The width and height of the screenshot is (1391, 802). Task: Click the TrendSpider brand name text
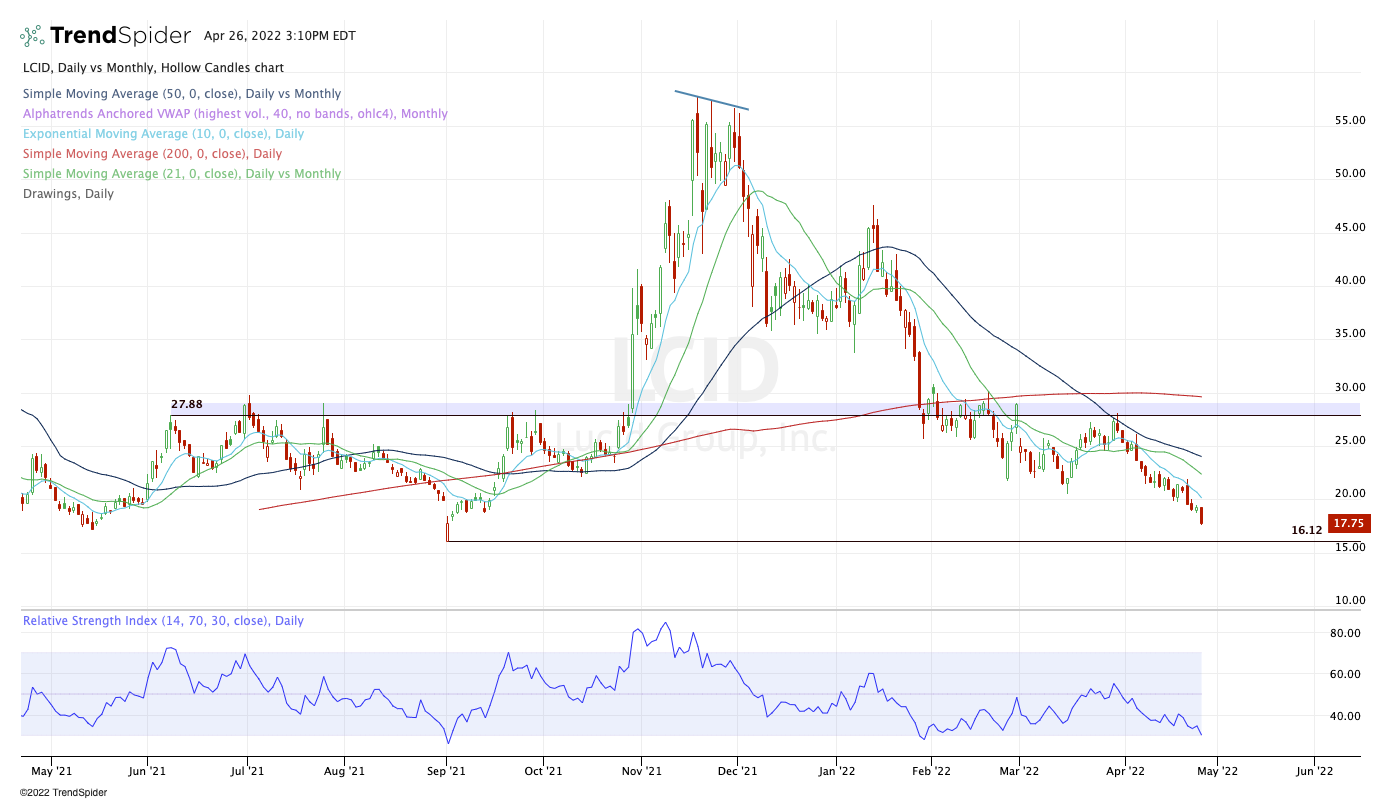120,36
